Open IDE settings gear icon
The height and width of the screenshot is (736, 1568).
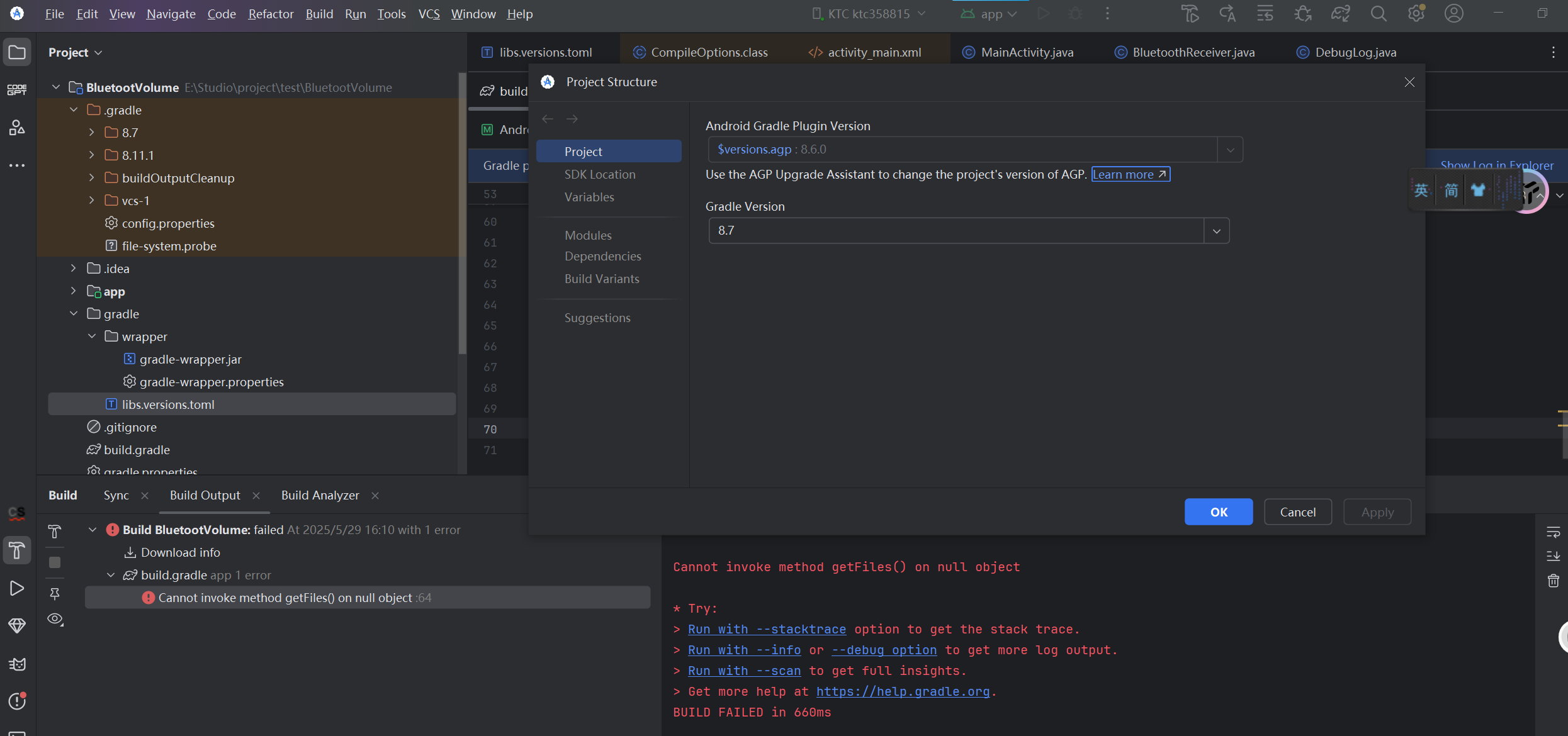pyautogui.click(x=1416, y=13)
